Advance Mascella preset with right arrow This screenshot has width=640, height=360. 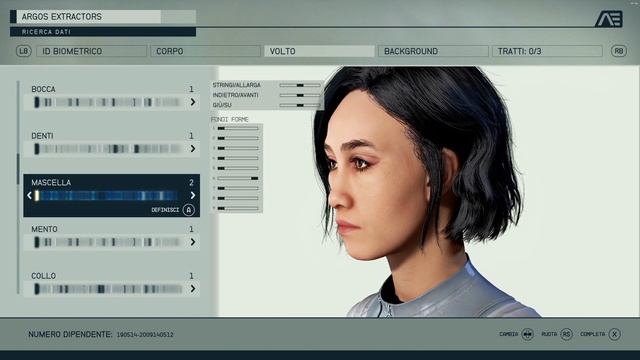pyautogui.click(x=193, y=196)
